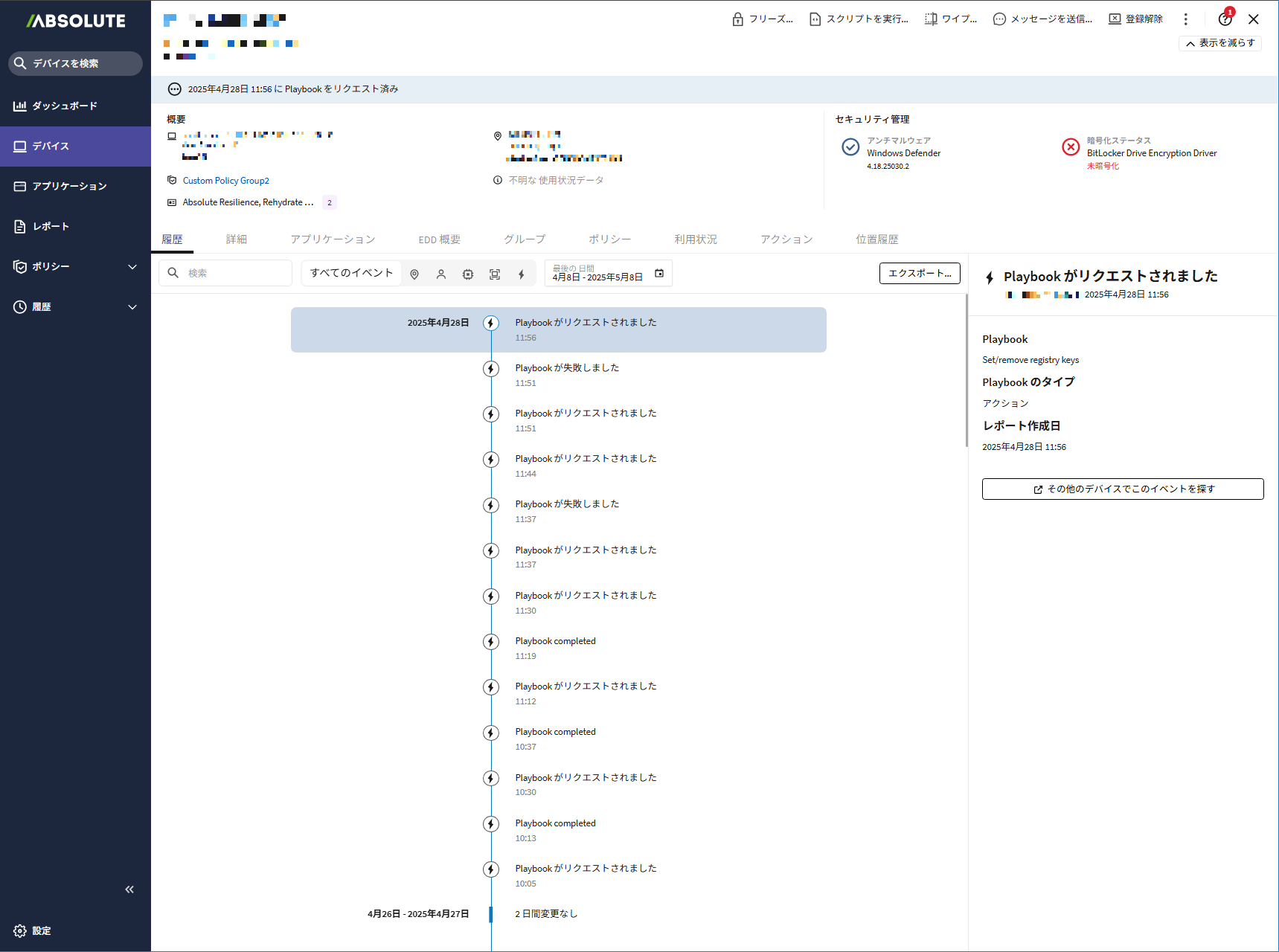Toggle hardware chip event filter

pos(468,274)
